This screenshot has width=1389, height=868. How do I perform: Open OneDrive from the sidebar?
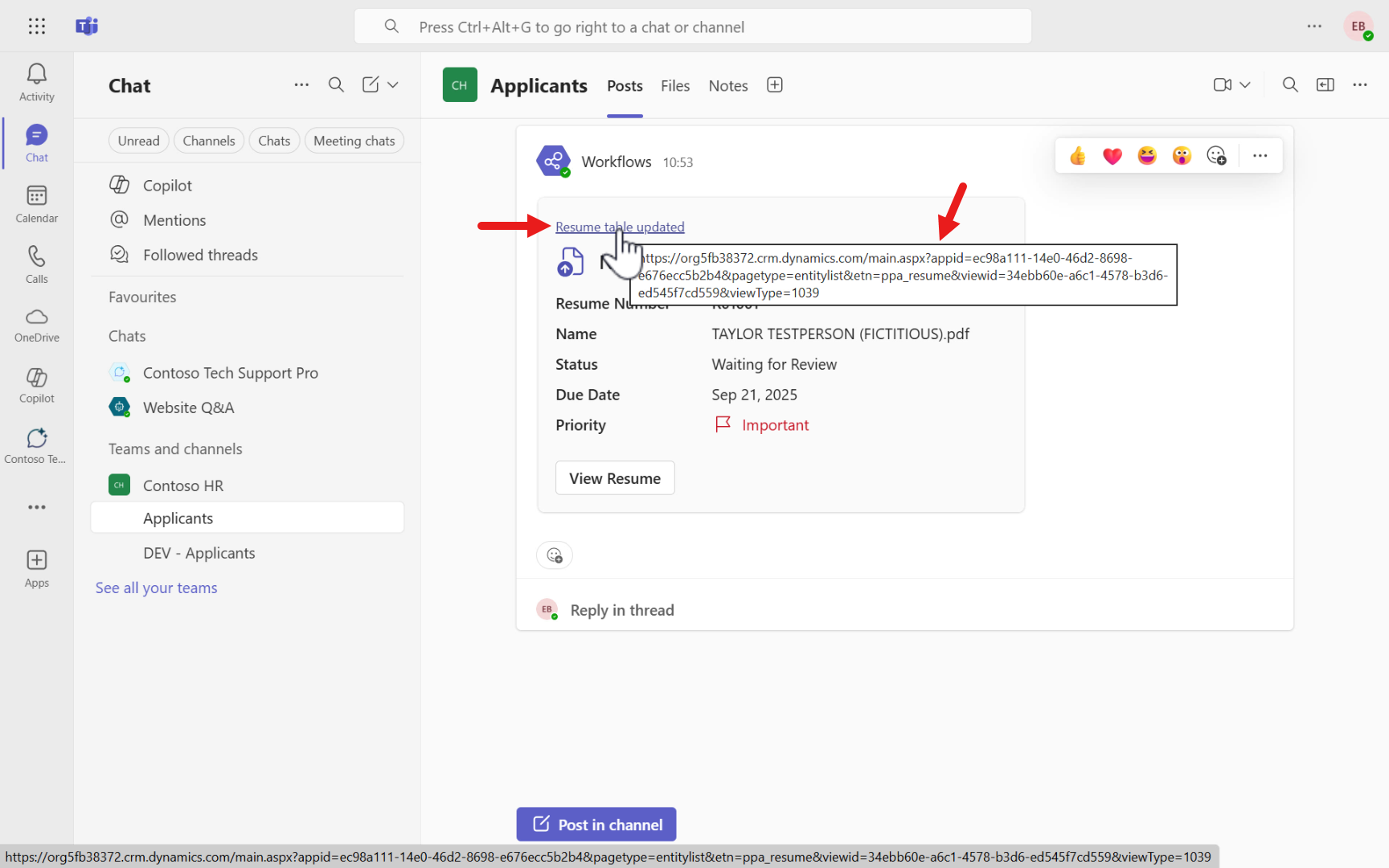36,325
